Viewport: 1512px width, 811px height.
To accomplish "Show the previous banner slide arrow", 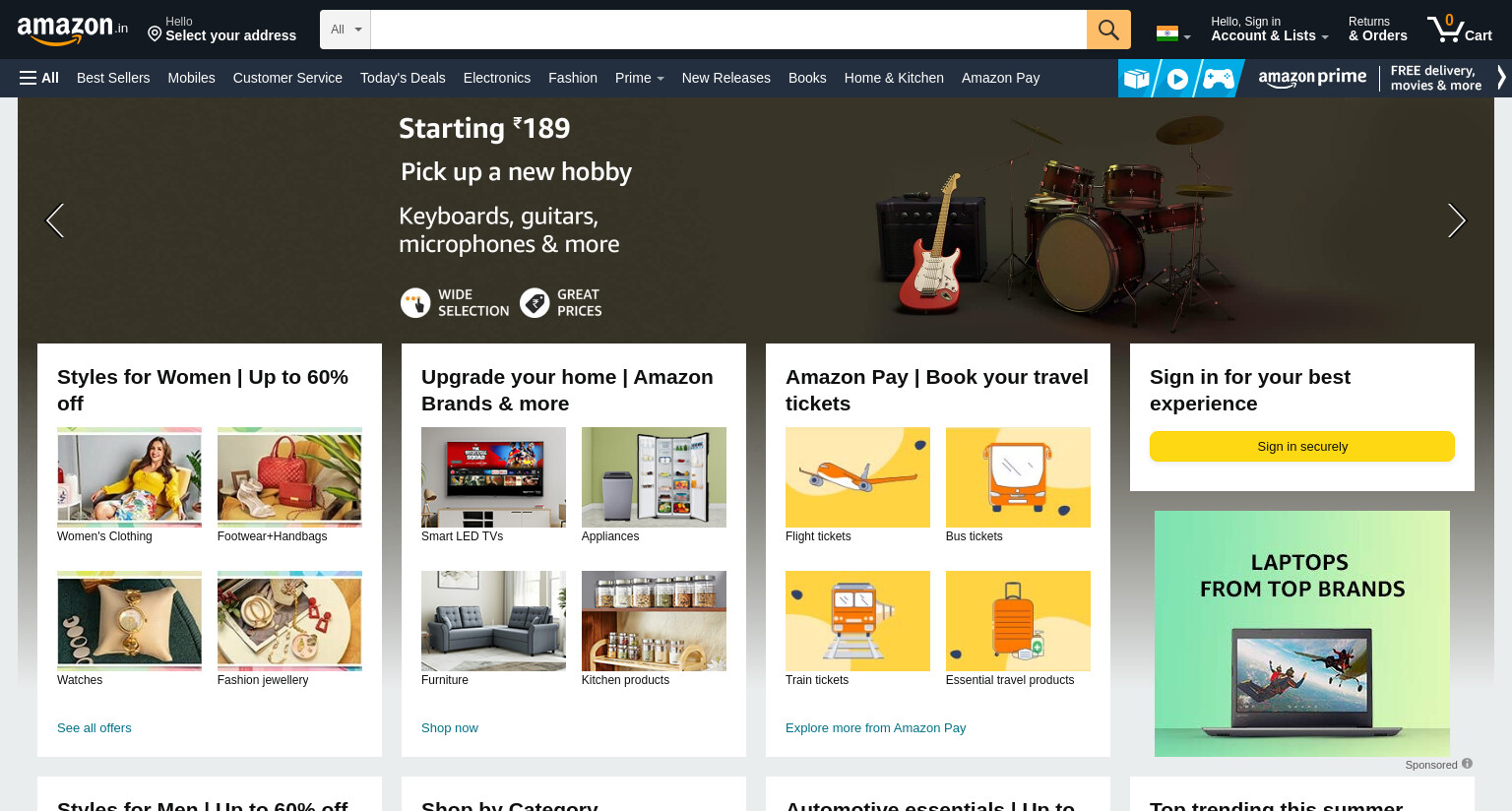I will tap(55, 220).
